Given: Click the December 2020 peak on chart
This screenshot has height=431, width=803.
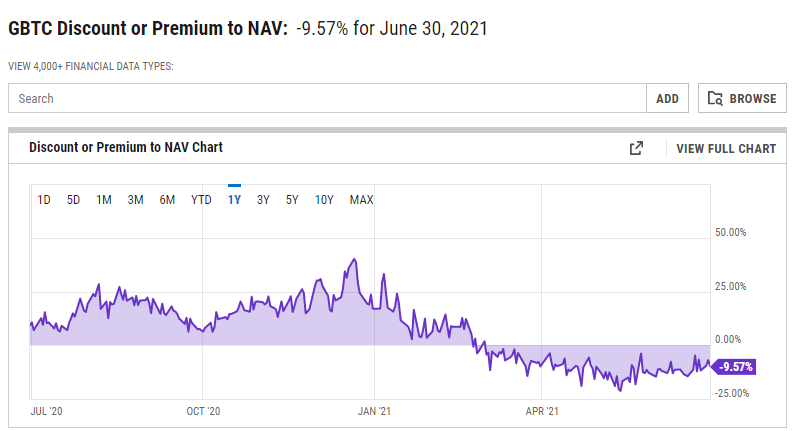Looking at the screenshot, I should [x=354, y=260].
